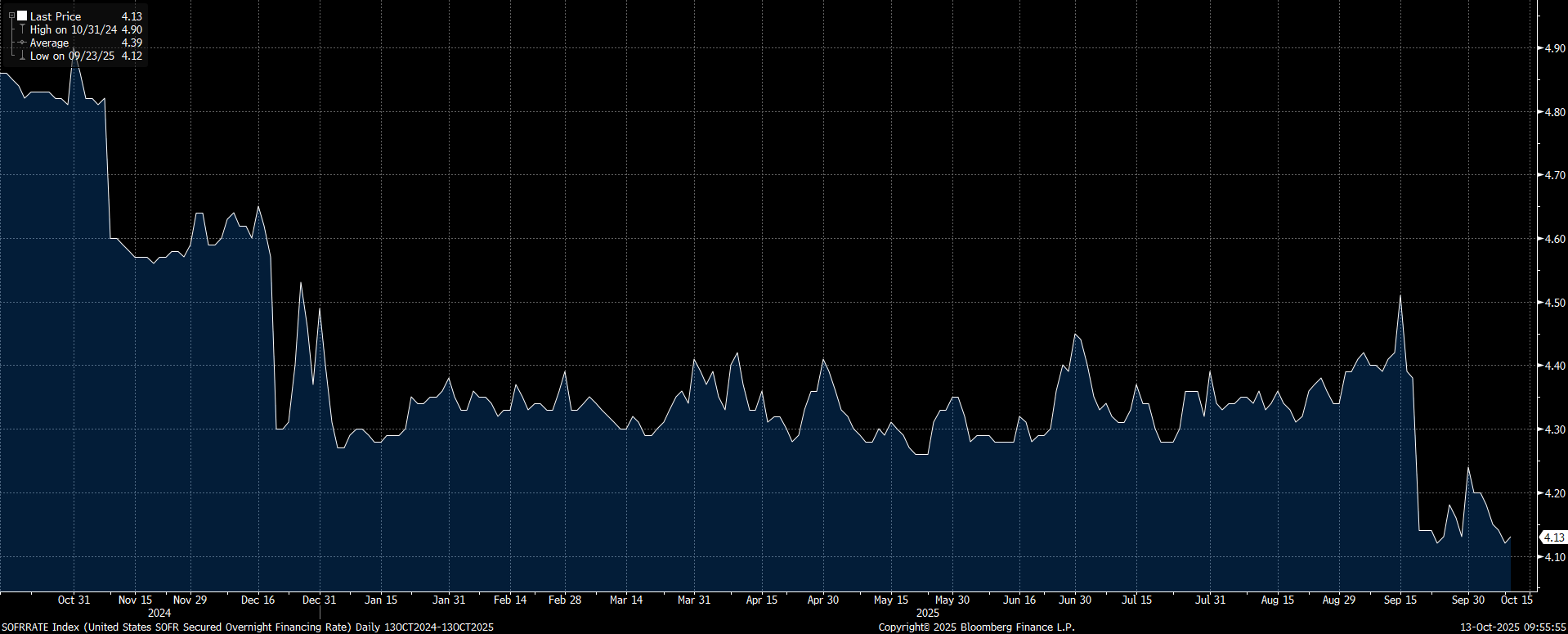
Task: Click the Oct 31 date on x-axis
Action: (x=74, y=600)
